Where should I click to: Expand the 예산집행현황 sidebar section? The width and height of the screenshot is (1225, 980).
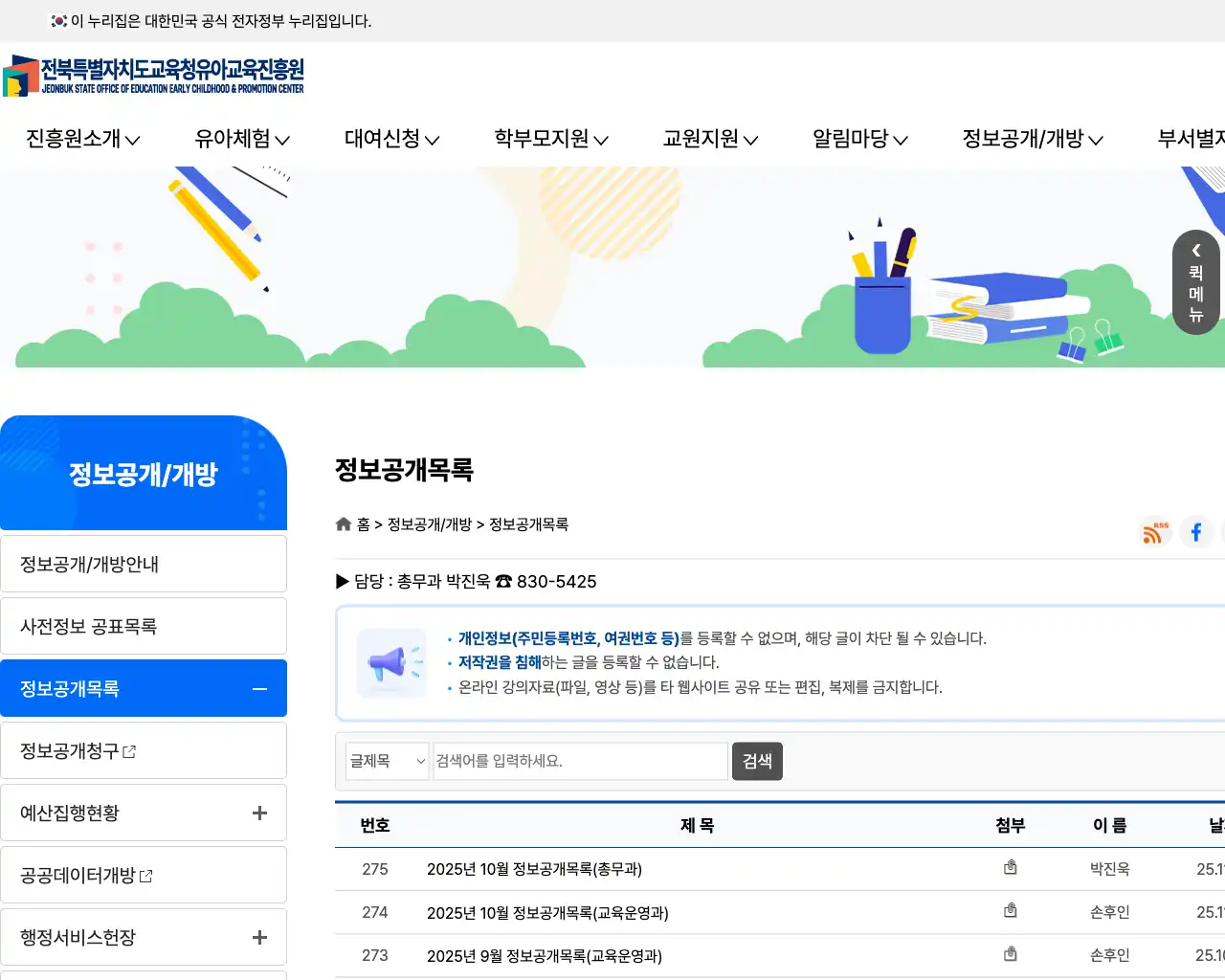[x=258, y=812]
